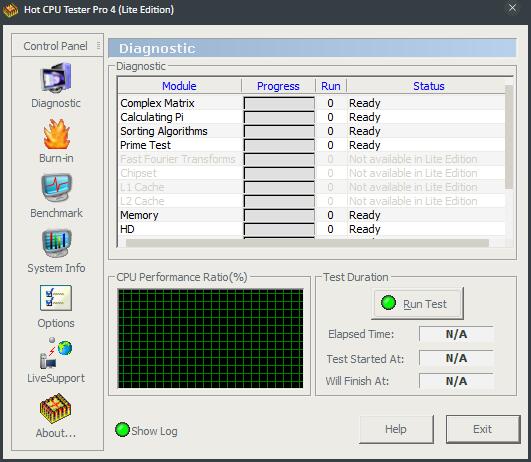
Task: Select the Complex Matrix module row
Action: point(311,103)
